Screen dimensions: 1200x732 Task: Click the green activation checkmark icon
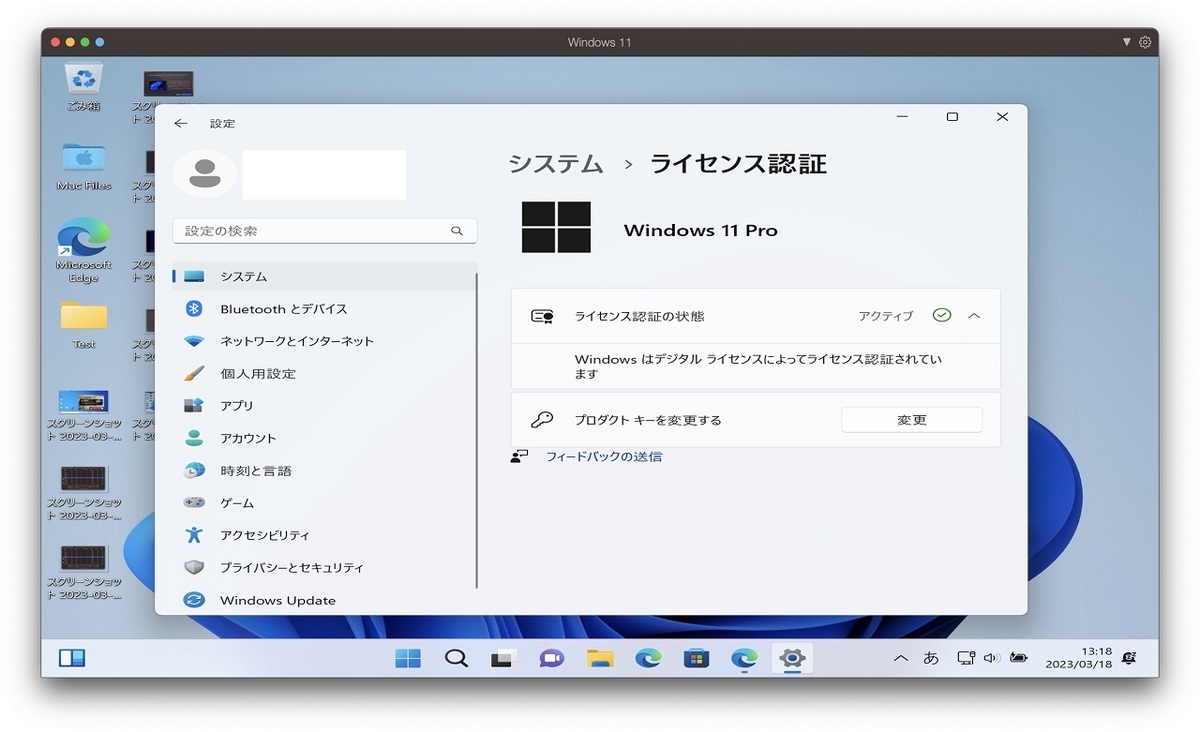tap(941, 316)
